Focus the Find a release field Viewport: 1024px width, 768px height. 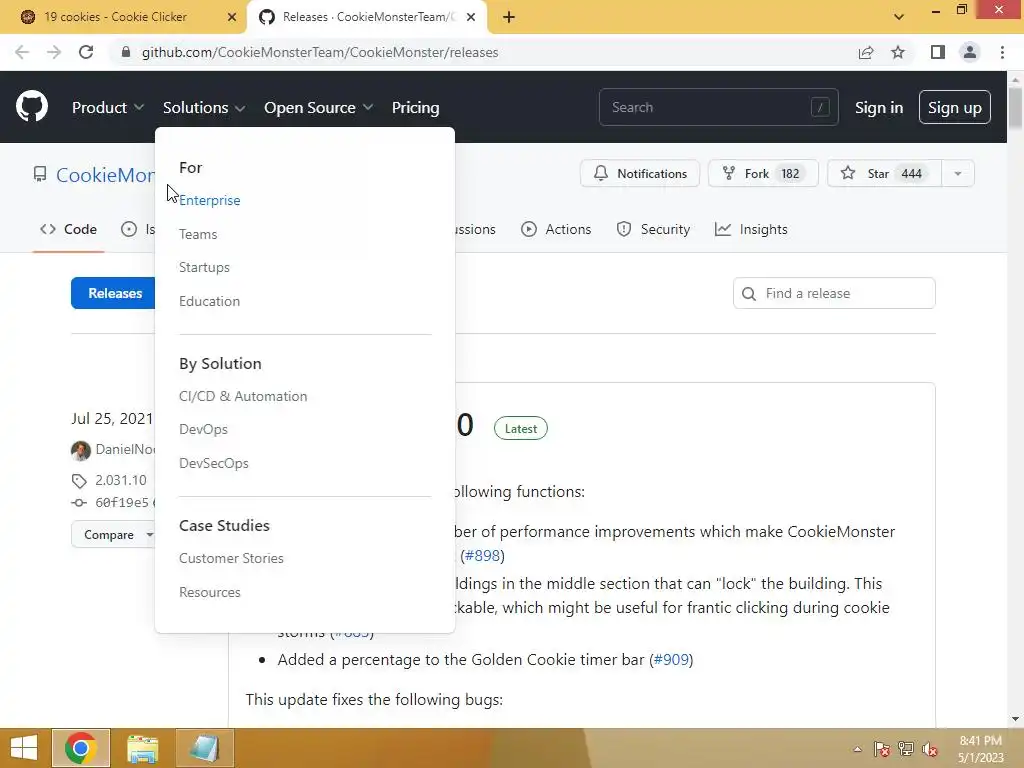coord(834,293)
